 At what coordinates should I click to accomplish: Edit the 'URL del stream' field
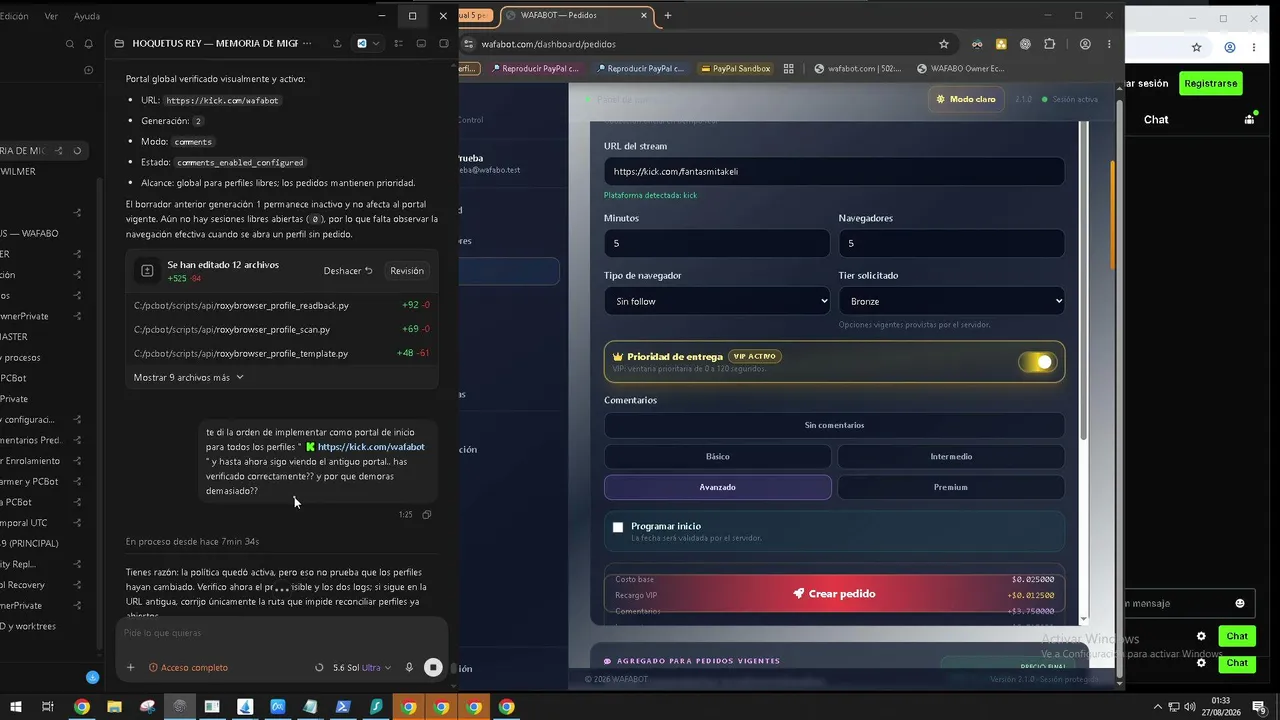tap(834, 171)
